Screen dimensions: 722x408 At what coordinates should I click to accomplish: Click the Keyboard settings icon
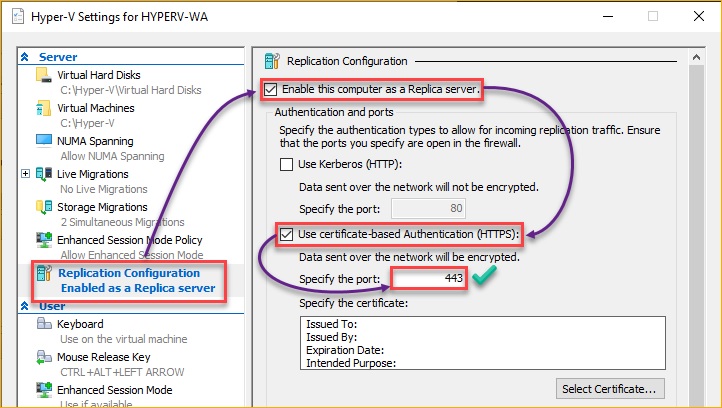pos(43,325)
